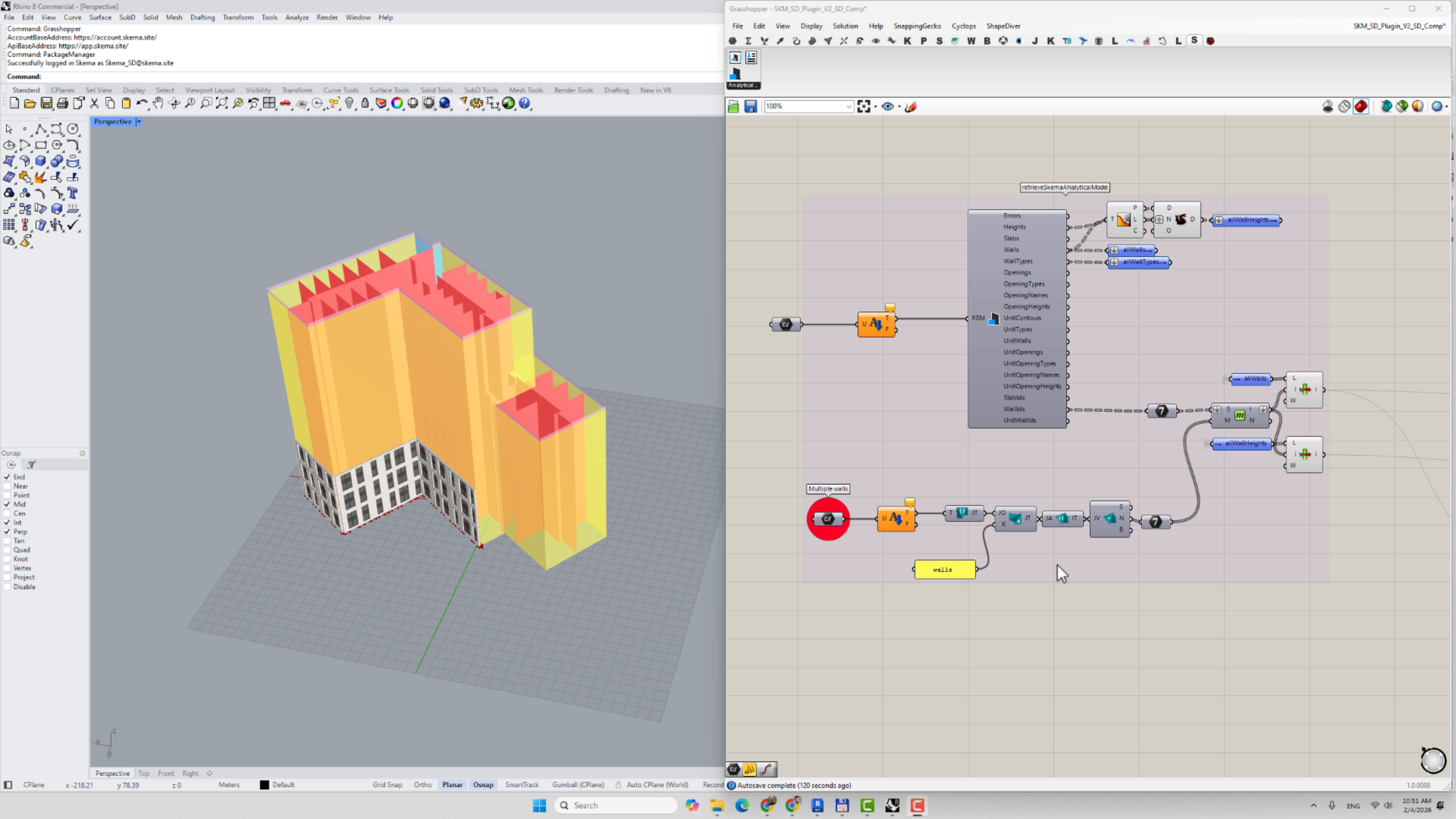Viewport: 1456px width, 819px height.
Task: Select the Pan hand tool
Action: coord(157,103)
